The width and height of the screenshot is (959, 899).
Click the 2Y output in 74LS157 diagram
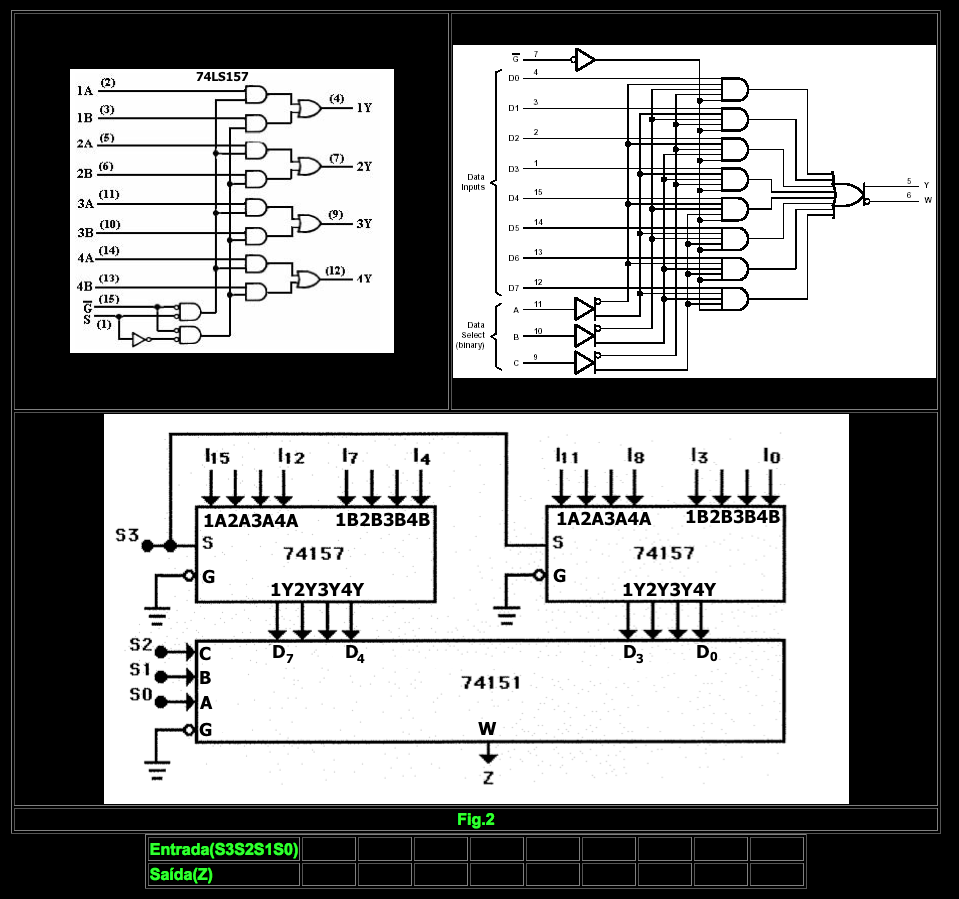pyautogui.click(x=364, y=166)
